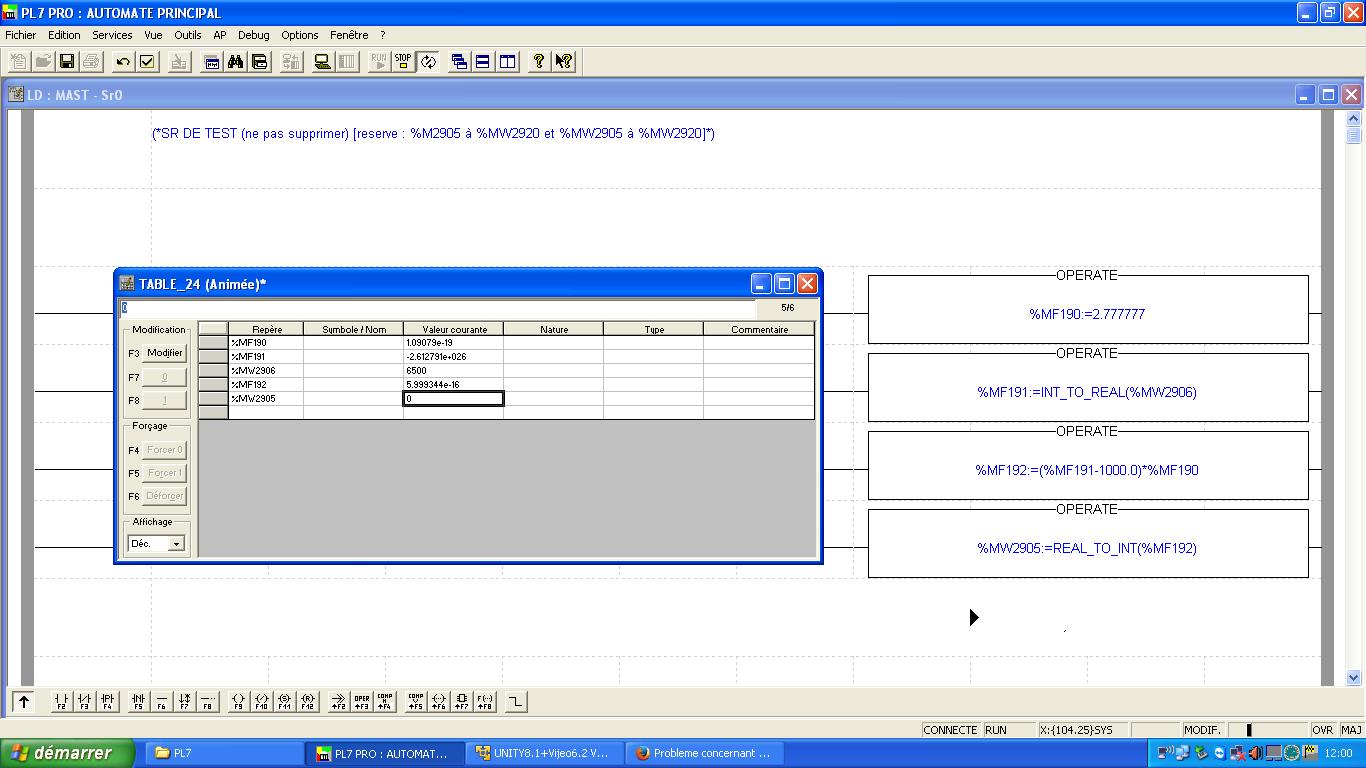Click the Modifier button
Viewport: 1366px width, 768px height.
coord(165,353)
